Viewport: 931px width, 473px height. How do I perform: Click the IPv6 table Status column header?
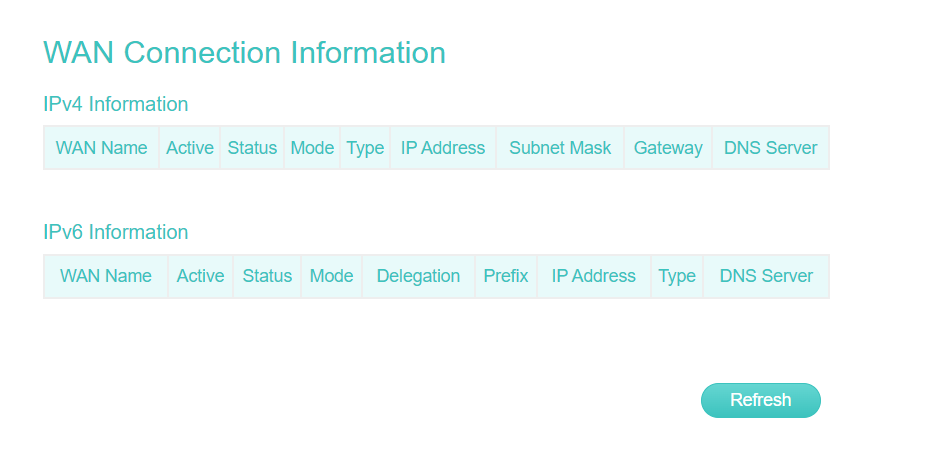coord(267,276)
